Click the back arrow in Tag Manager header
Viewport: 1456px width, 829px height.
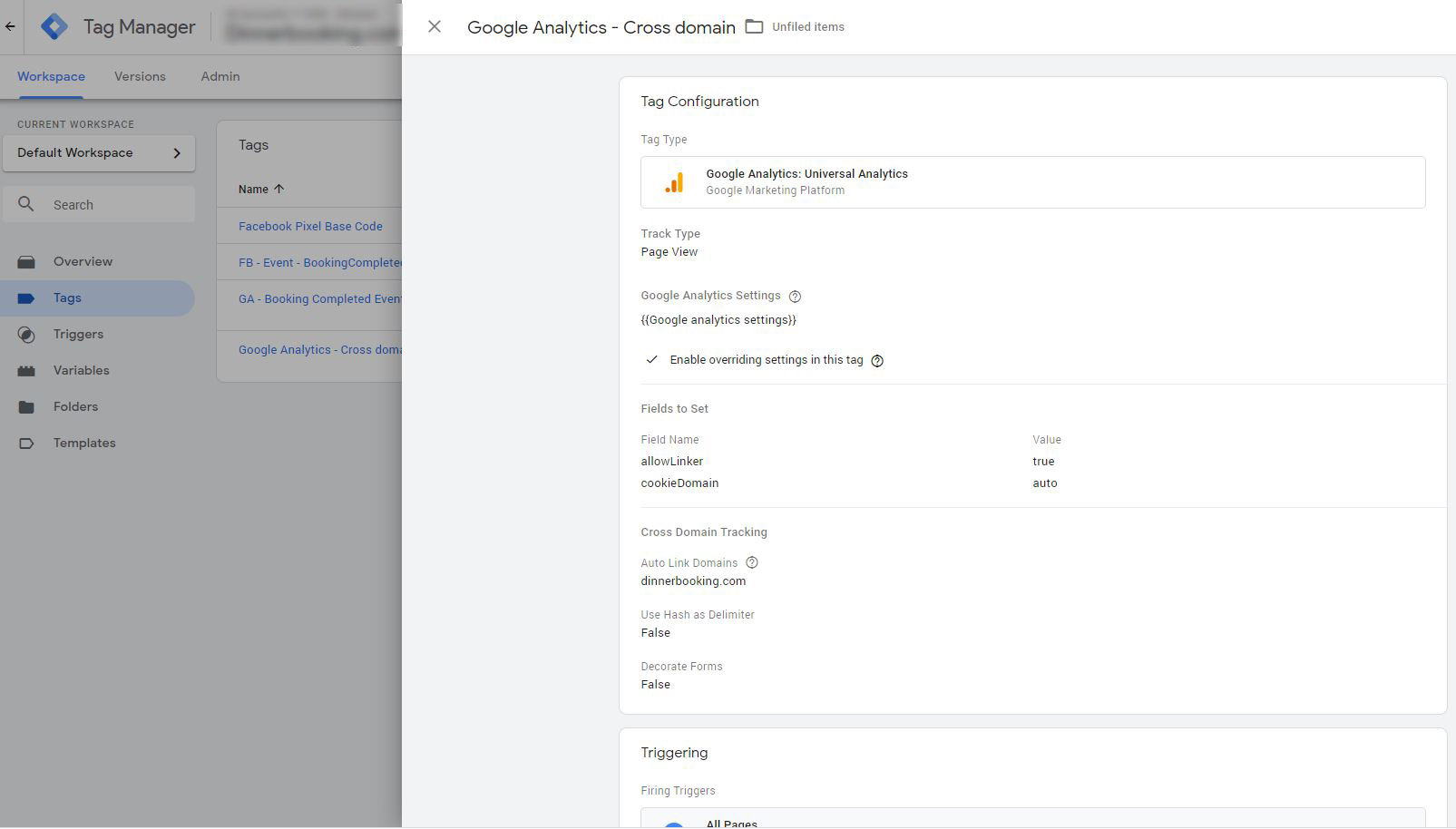point(10,26)
